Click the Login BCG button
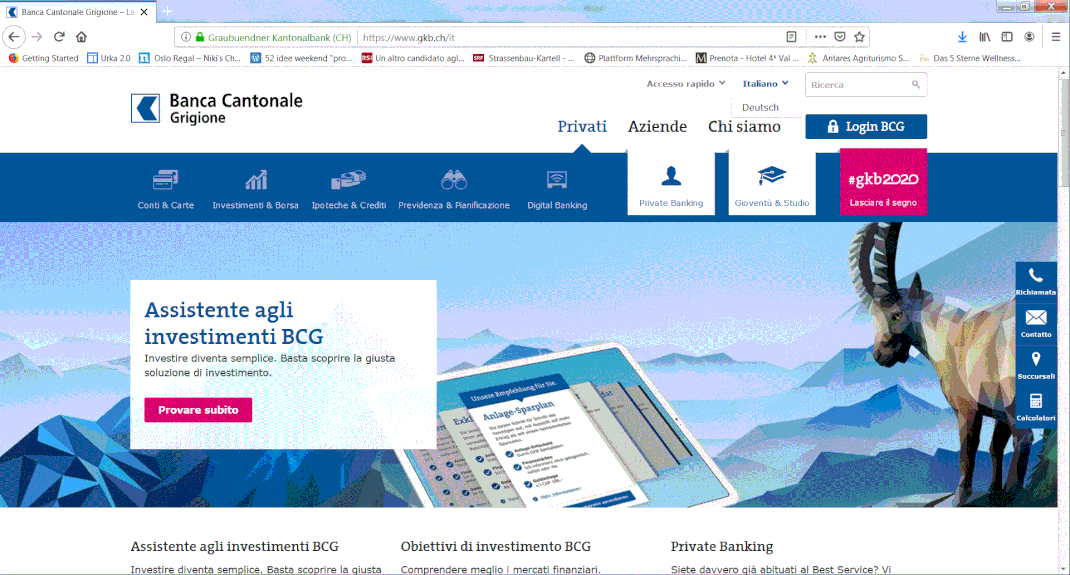1070x575 pixels. [866, 126]
